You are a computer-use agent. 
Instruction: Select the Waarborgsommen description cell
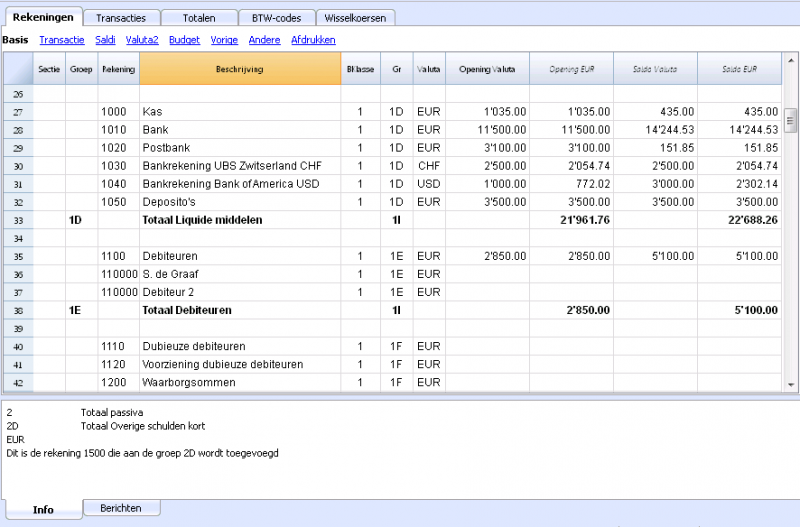pyautogui.click(x=240, y=383)
